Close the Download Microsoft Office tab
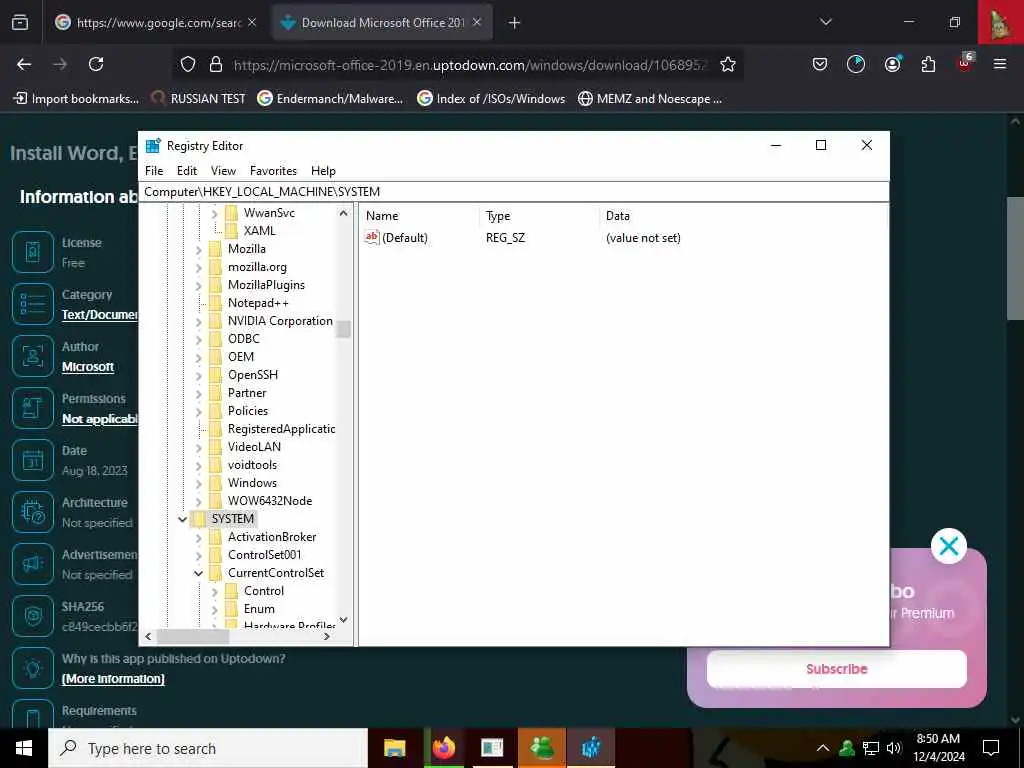The image size is (1024, 768). coord(477,22)
